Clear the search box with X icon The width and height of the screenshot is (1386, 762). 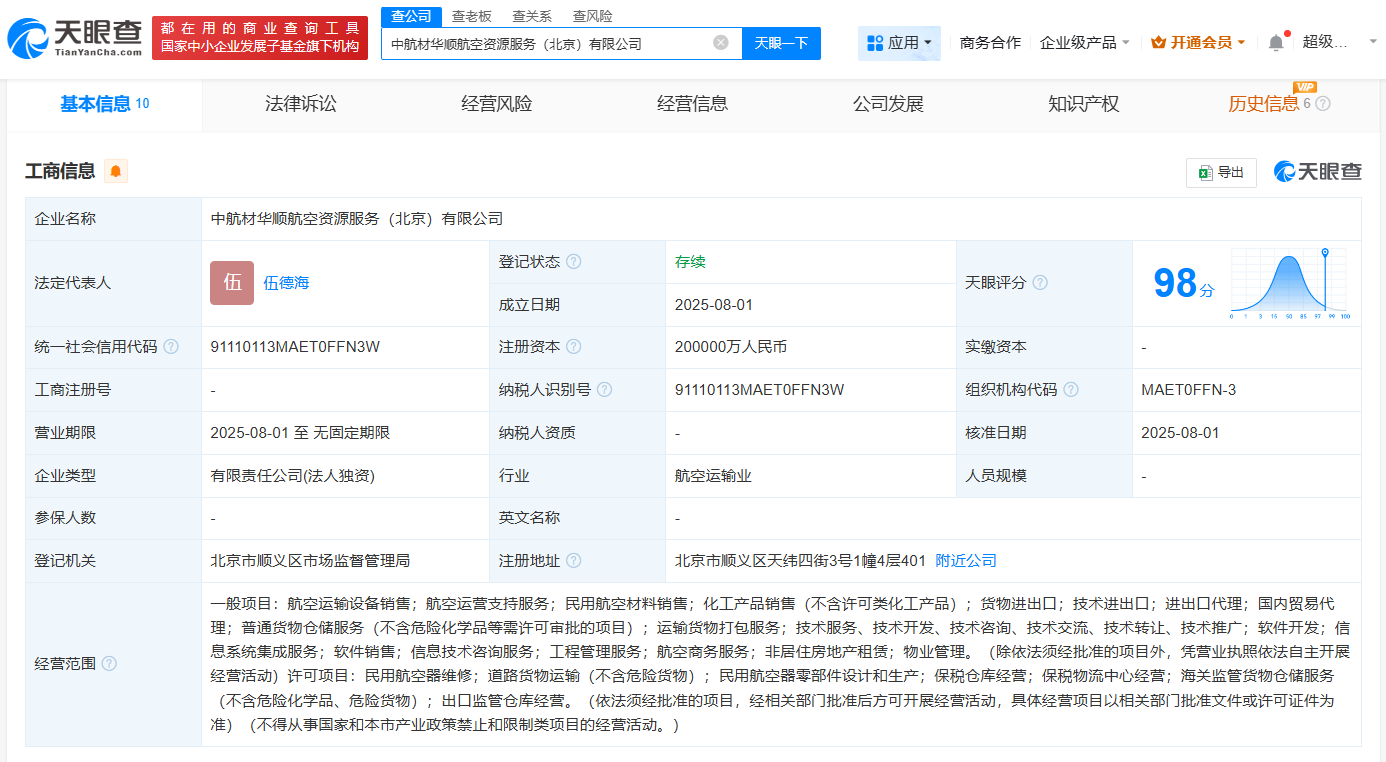[721, 43]
